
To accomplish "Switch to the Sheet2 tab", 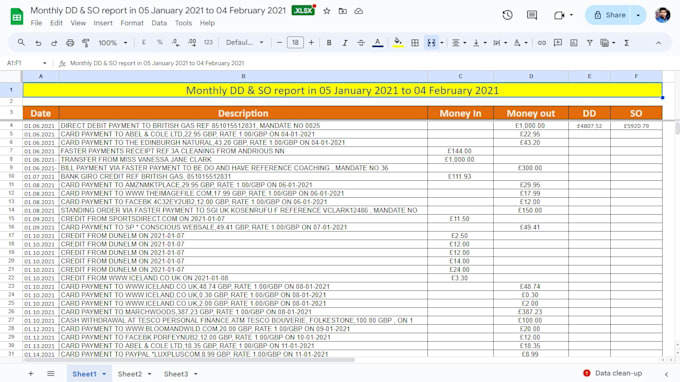I will click(130, 374).
